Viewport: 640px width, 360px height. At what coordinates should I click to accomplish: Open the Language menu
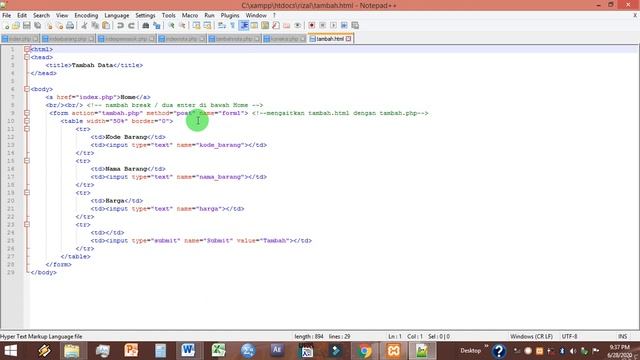click(x=117, y=16)
